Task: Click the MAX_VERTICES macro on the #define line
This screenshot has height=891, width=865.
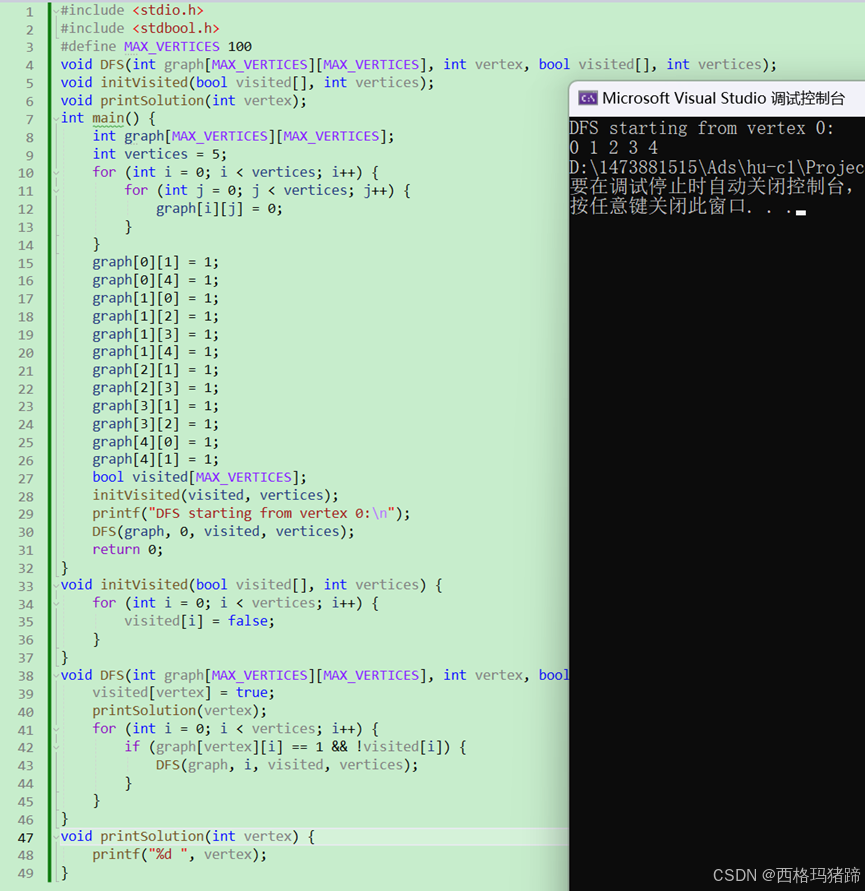Action: tap(172, 47)
